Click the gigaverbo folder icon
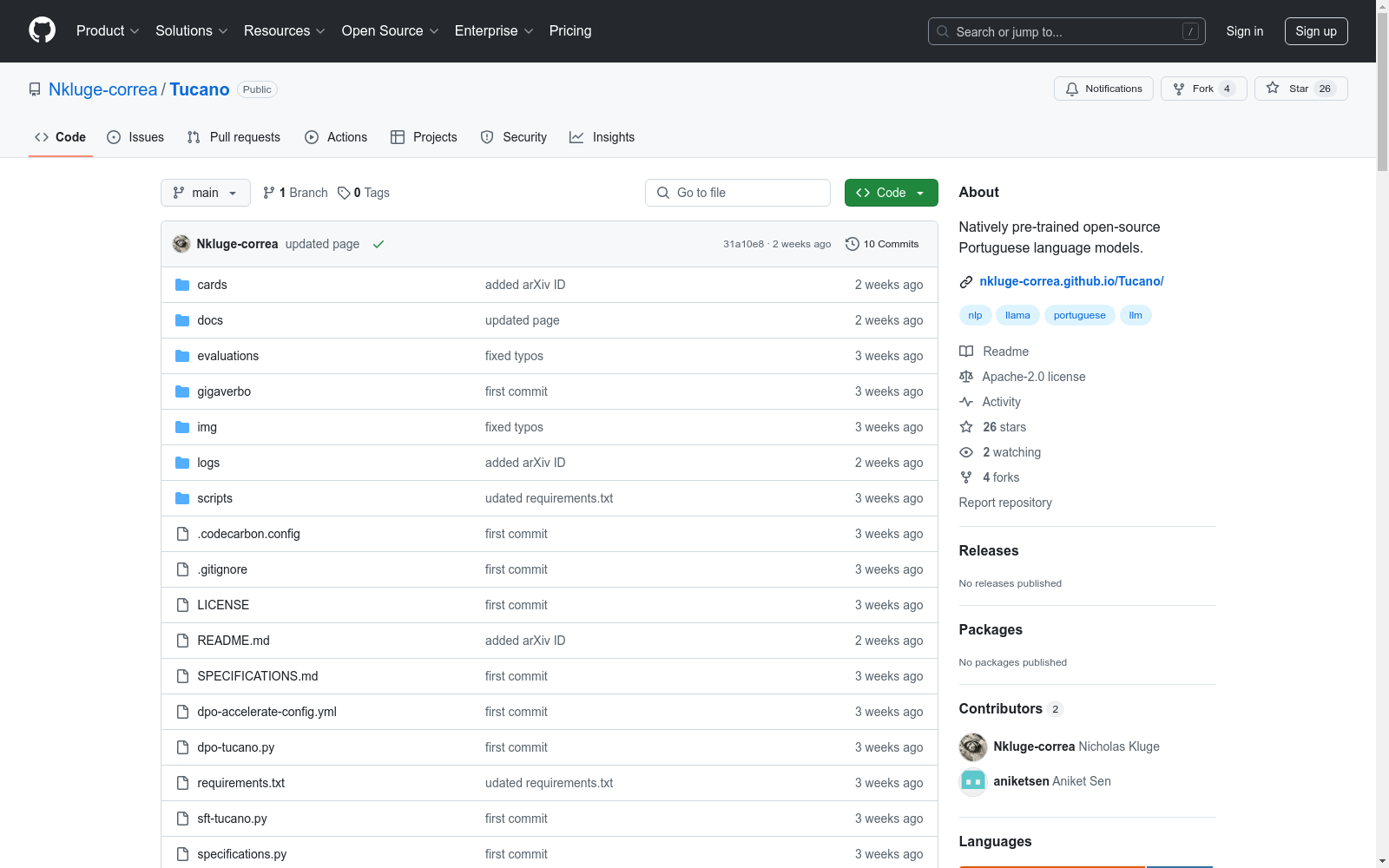Image resolution: width=1389 pixels, height=868 pixels. click(x=182, y=391)
